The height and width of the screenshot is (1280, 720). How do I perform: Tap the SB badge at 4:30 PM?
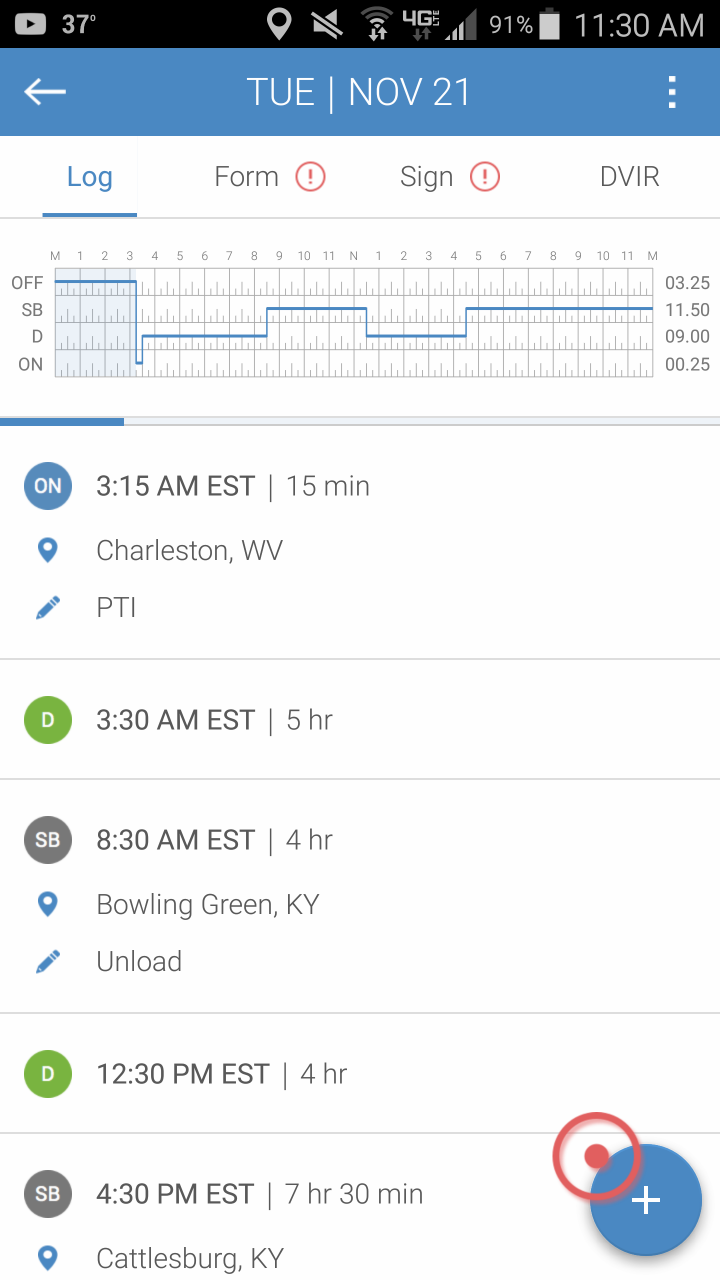48,1194
